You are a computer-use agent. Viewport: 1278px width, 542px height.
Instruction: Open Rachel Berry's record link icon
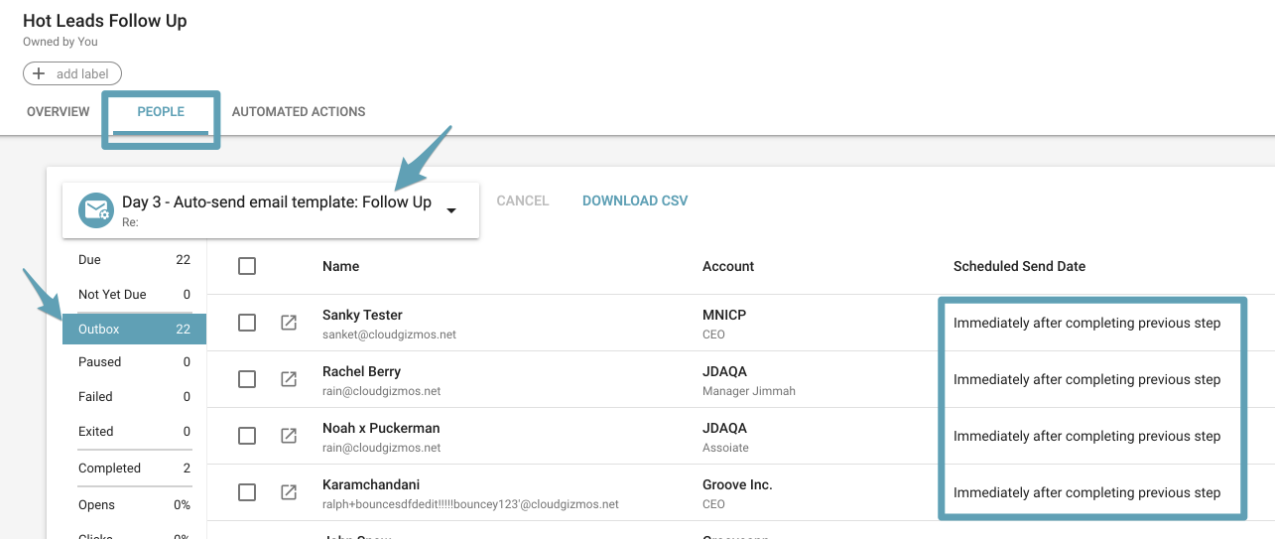pyautogui.click(x=288, y=379)
